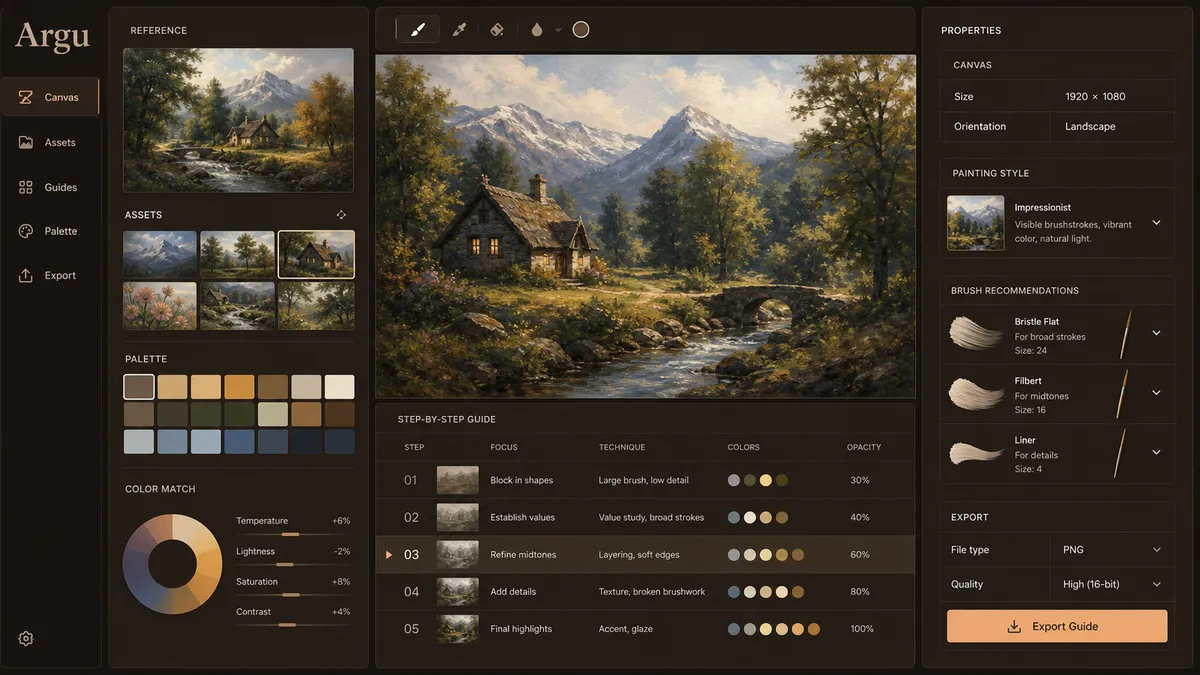Expand the Impressionist painting style dropdown
1200x675 pixels.
click(1156, 223)
